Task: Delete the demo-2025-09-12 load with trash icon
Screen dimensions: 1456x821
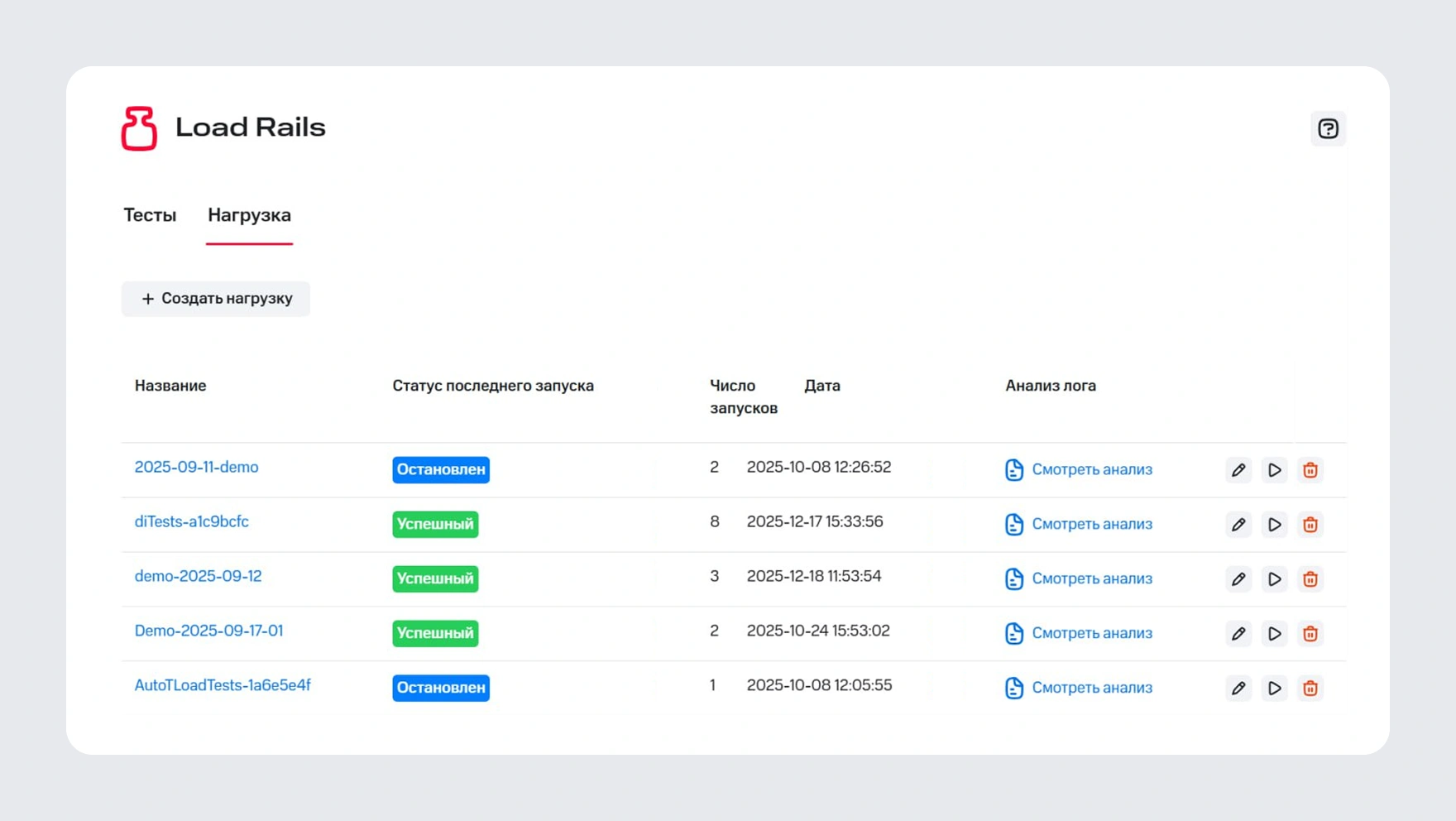Action: click(x=1310, y=579)
